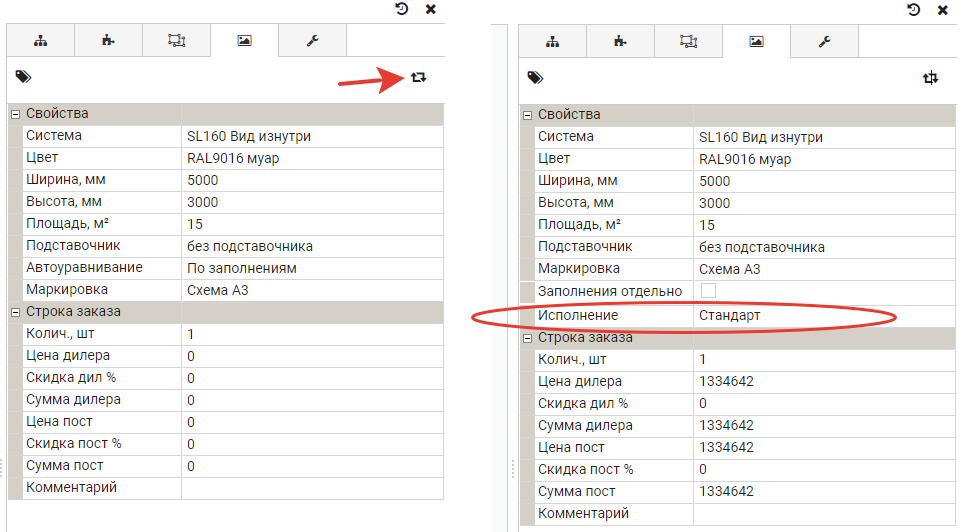Tick the Заполнения отдельно checkbox
Image resolution: width=962 pixels, height=532 pixels.
708,290
